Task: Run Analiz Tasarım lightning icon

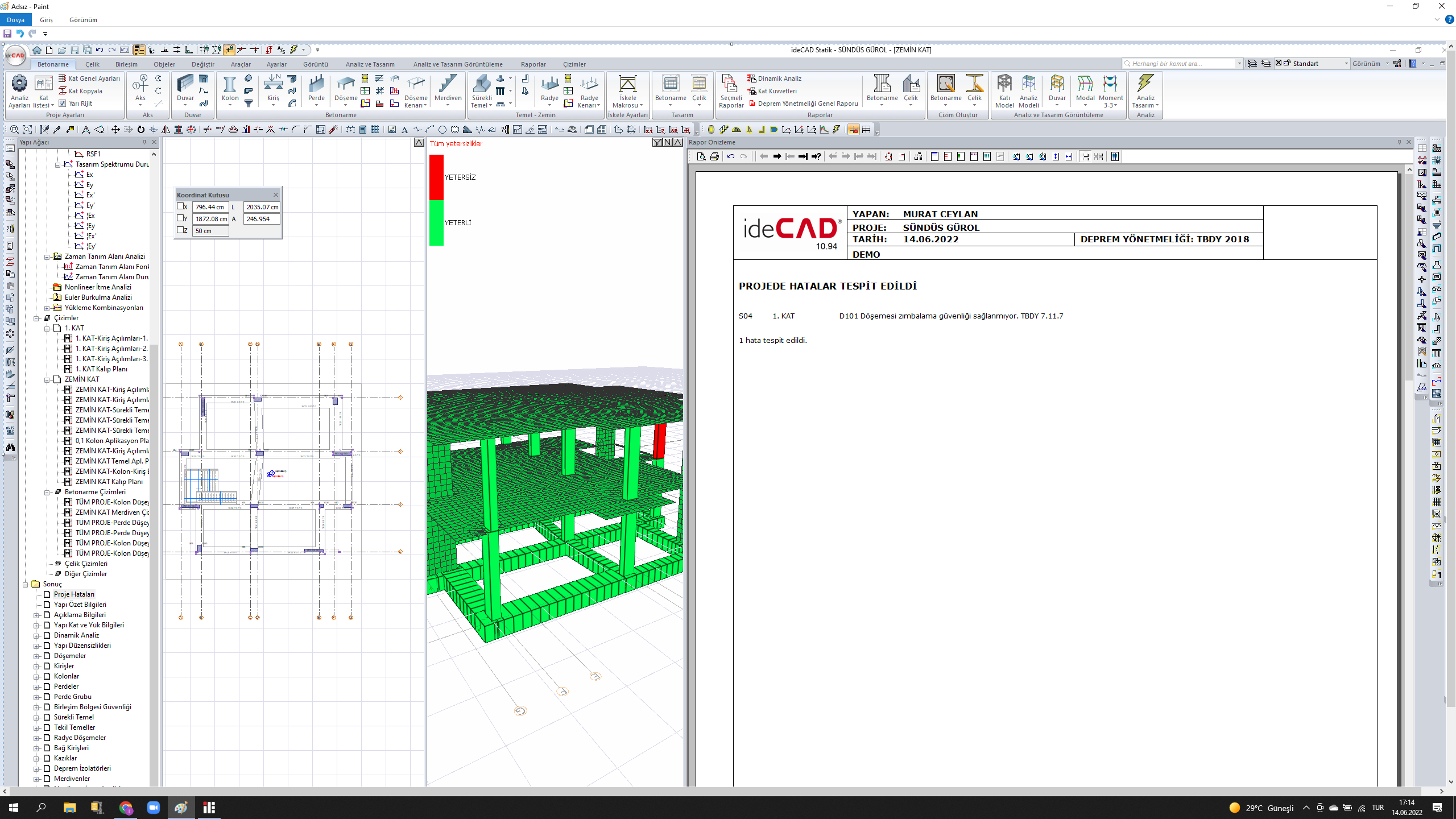Action: [x=1145, y=84]
